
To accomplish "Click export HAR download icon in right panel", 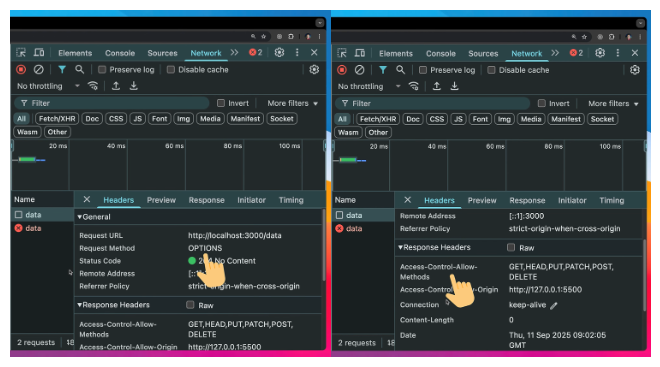I will (x=454, y=86).
